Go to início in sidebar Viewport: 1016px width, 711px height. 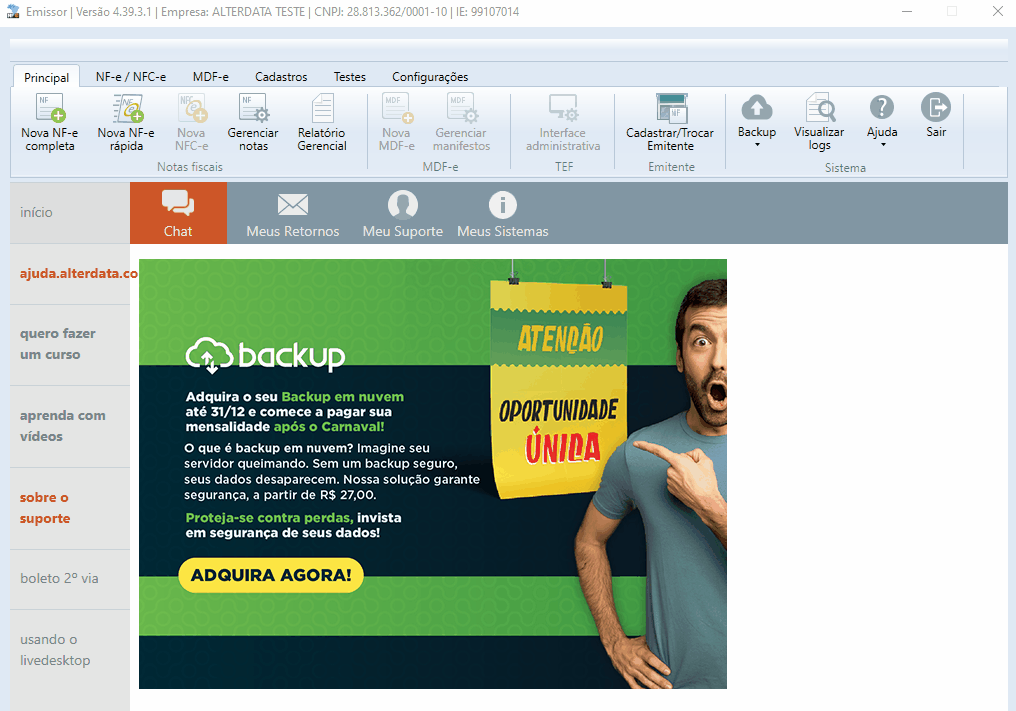[70, 213]
